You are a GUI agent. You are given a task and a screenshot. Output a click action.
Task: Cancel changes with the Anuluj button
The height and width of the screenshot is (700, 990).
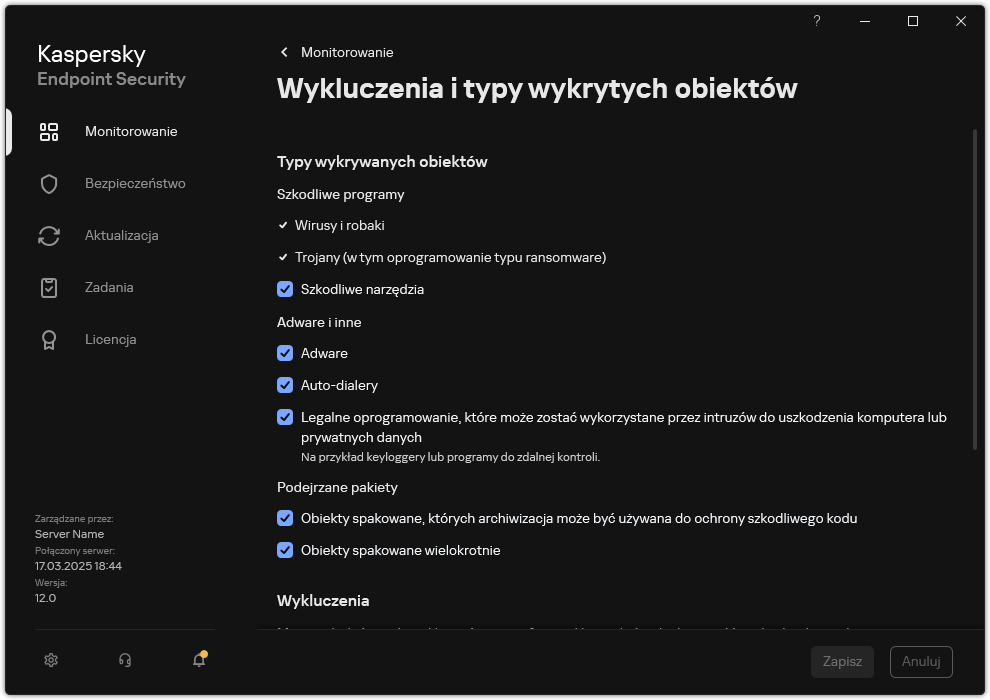point(920,661)
